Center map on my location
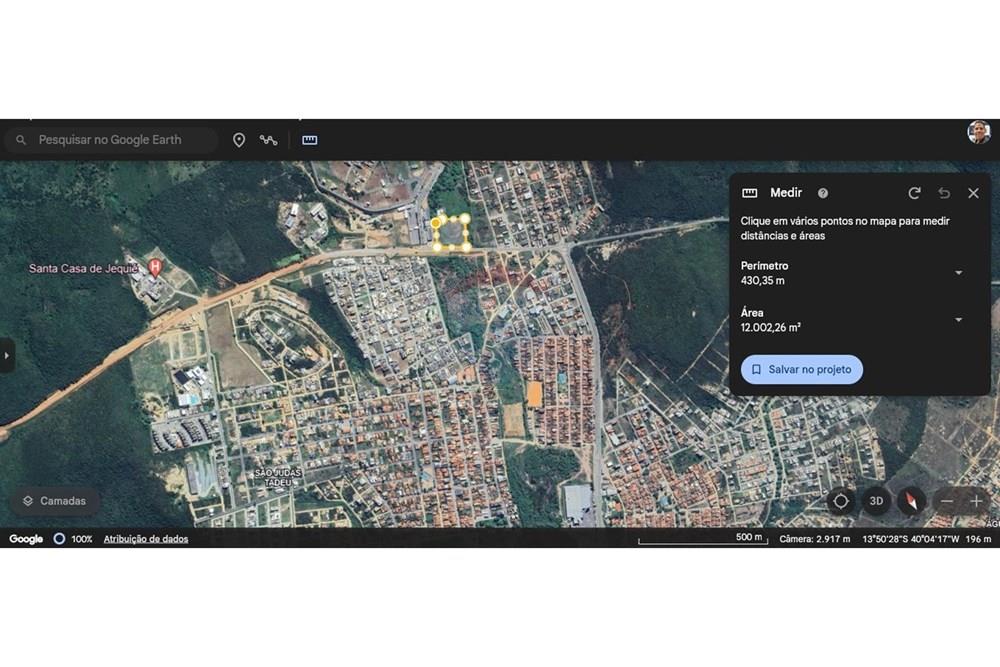Screen dimensions: 1000x667 point(841,501)
